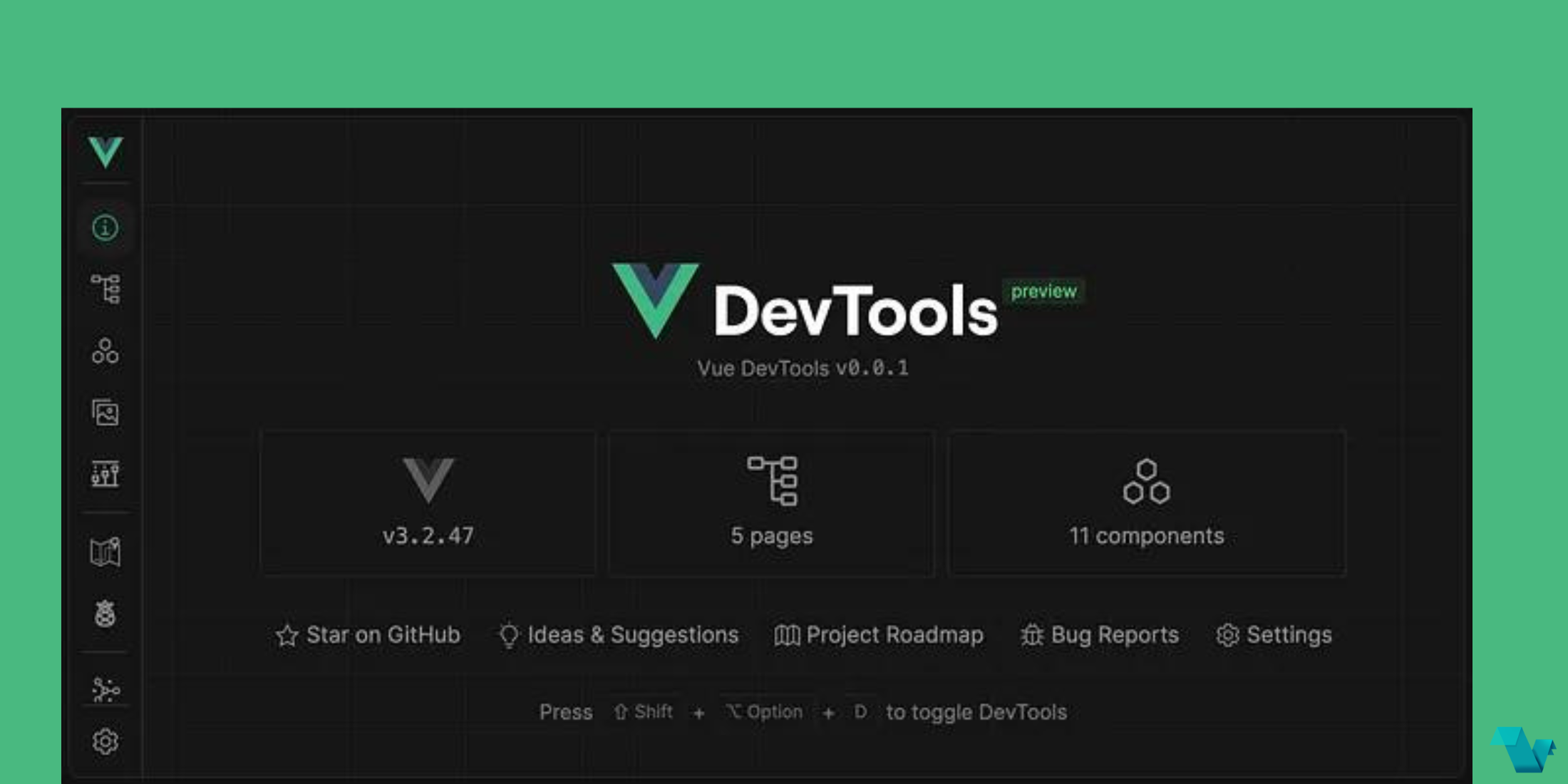Screen dimensions: 1568x784
Task: Click Star on GitHub link
Action: tap(368, 634)
